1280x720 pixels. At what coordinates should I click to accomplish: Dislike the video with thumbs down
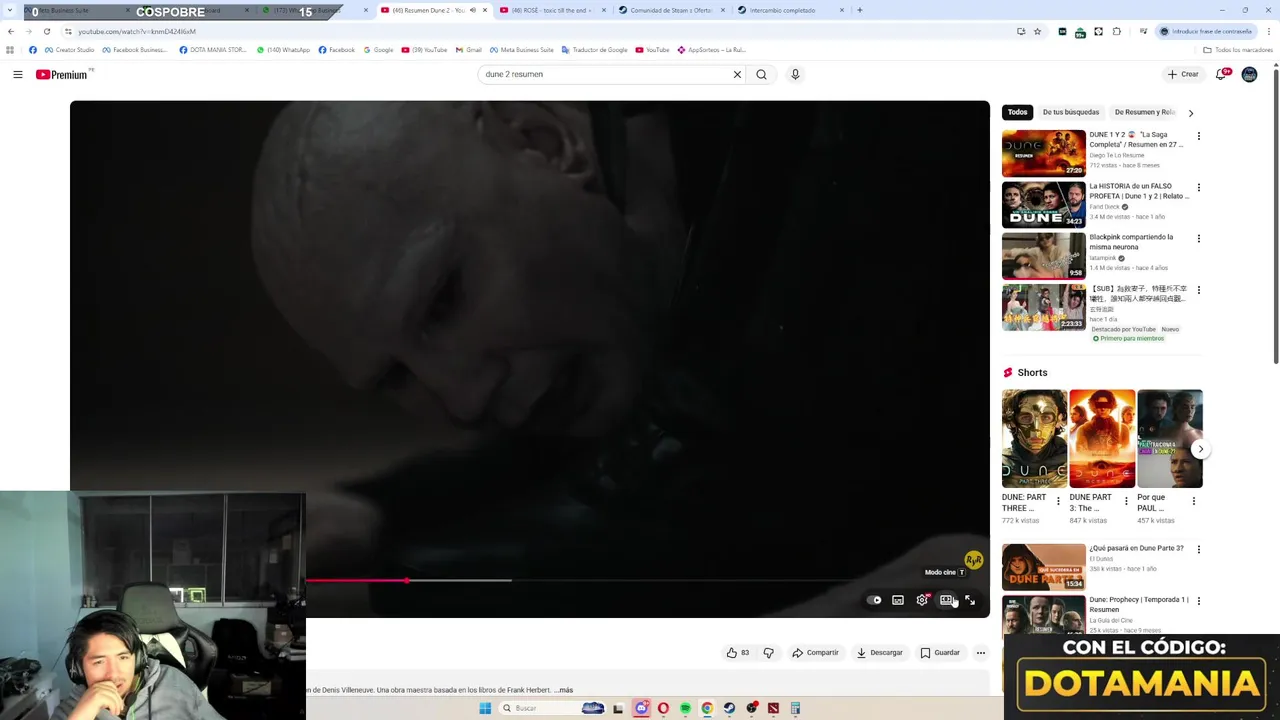click(768, 653)
